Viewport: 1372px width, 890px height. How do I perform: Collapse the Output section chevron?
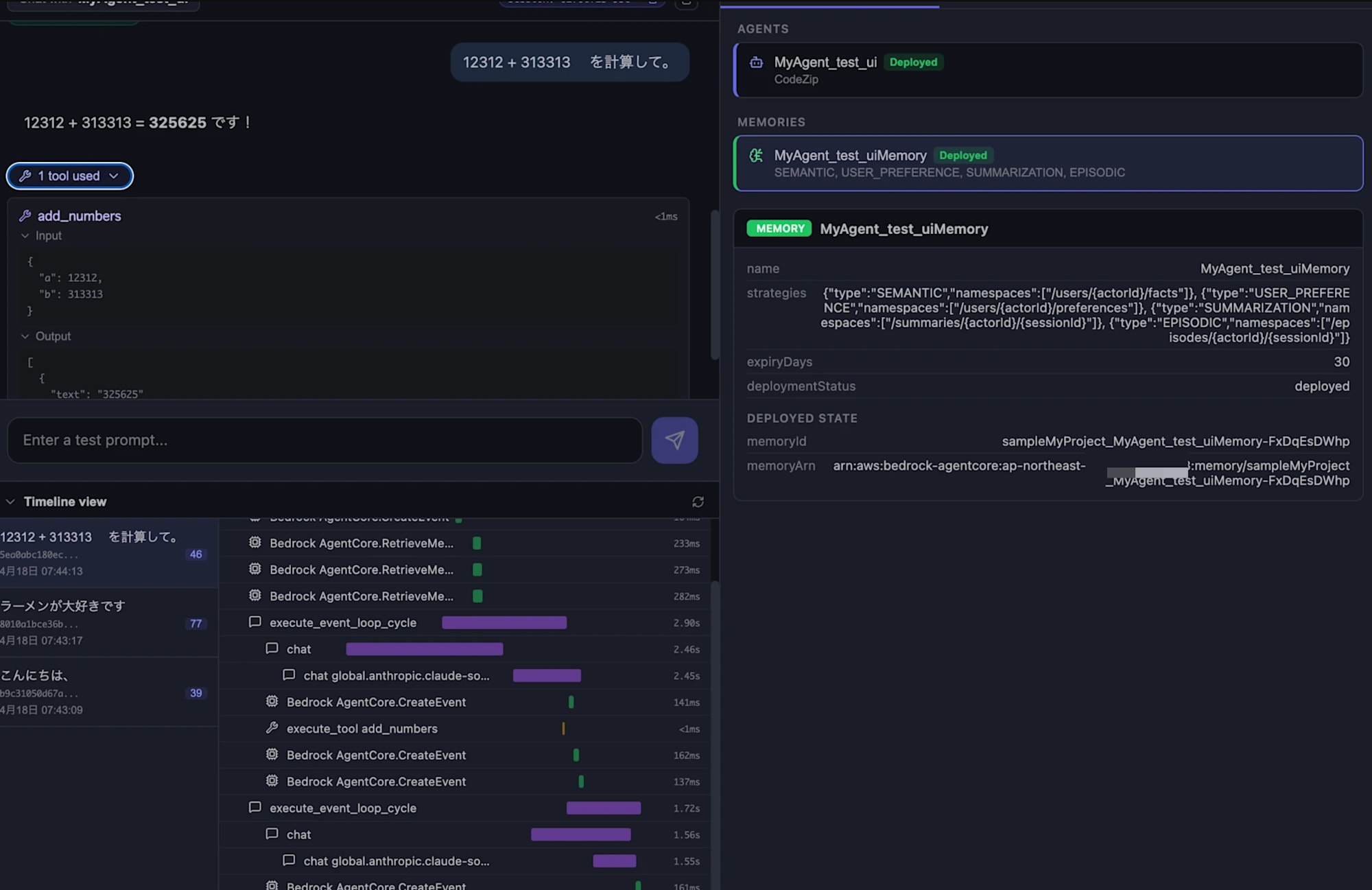25,336
